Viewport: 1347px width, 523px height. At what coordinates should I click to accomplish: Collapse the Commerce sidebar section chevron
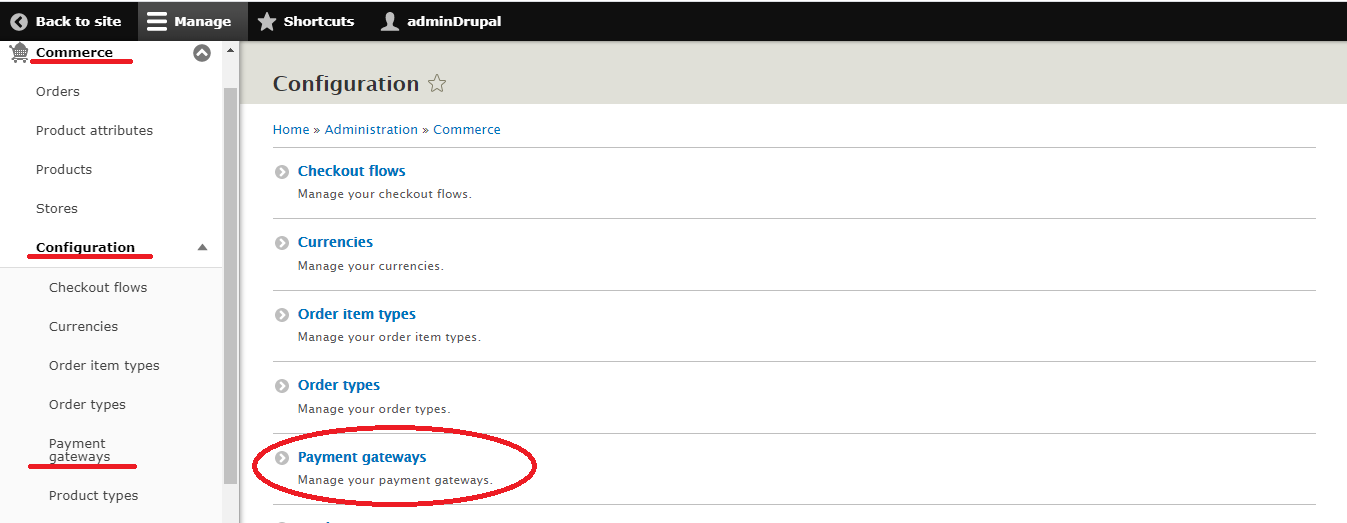[x=202, y=53]
